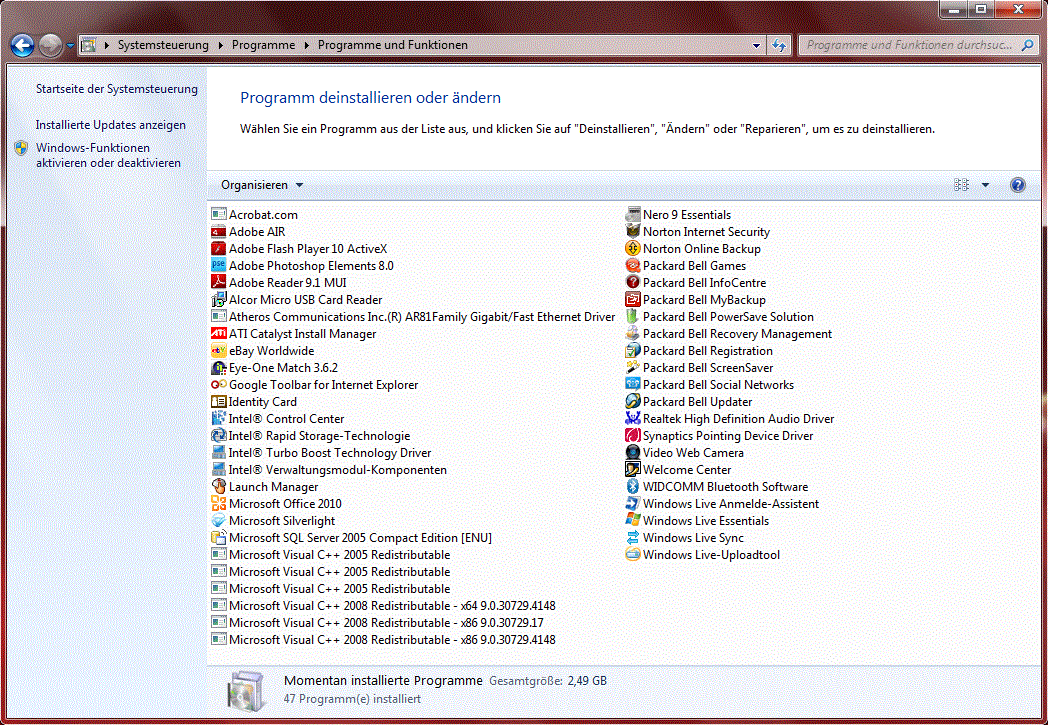The image size is (1048, 725).
Task: Open Installierte Updates anzeigen link
Action: [x=111, y=125]
